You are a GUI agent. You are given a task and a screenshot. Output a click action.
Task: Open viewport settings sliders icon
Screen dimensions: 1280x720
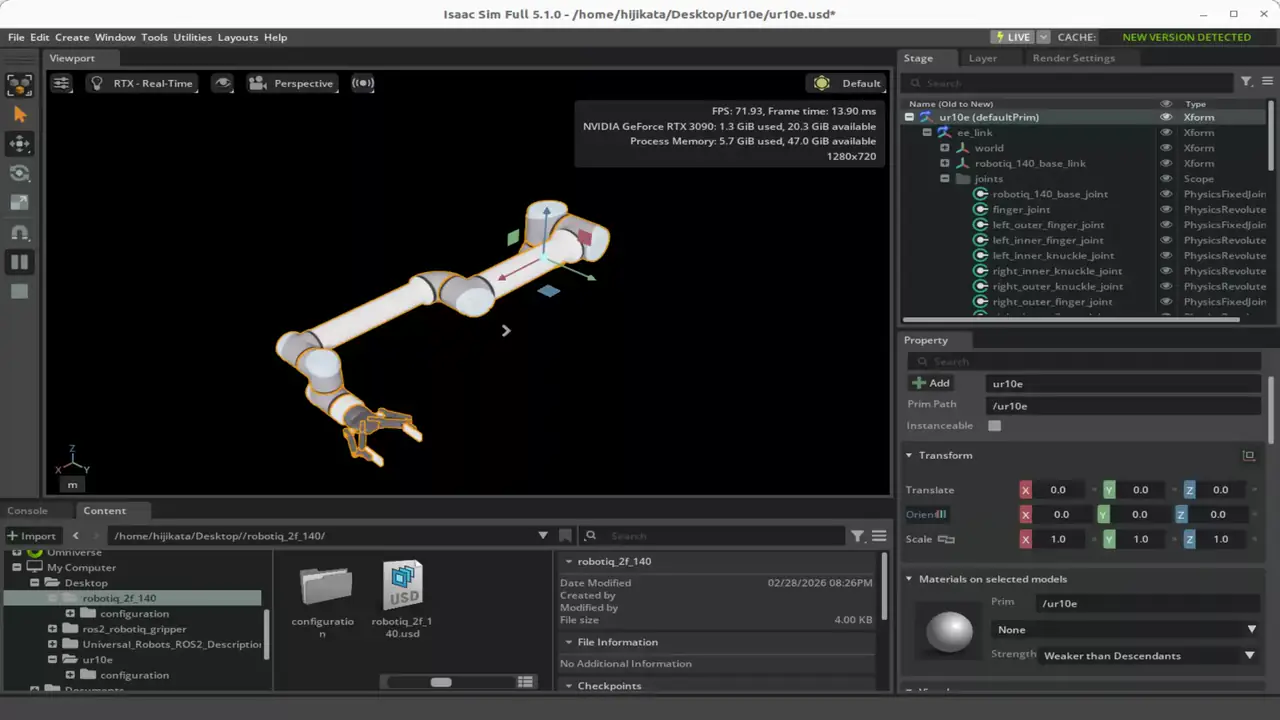coord(62,83)
